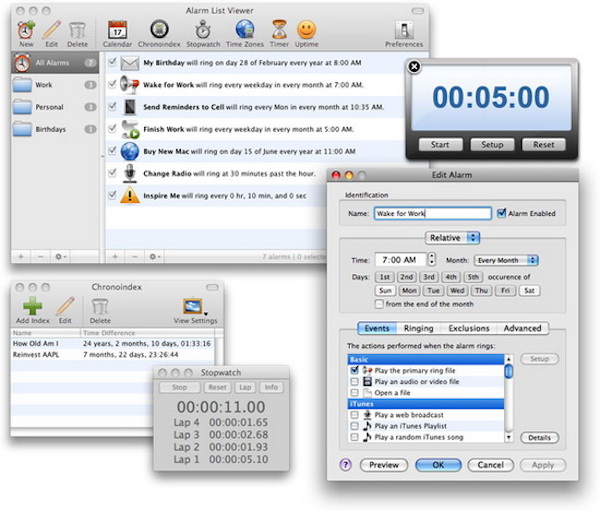Image resolution: width=600 pixels, height=511 pixels.
Task: Click the Preview button in Edit Alarm
Action: point(385,465)
